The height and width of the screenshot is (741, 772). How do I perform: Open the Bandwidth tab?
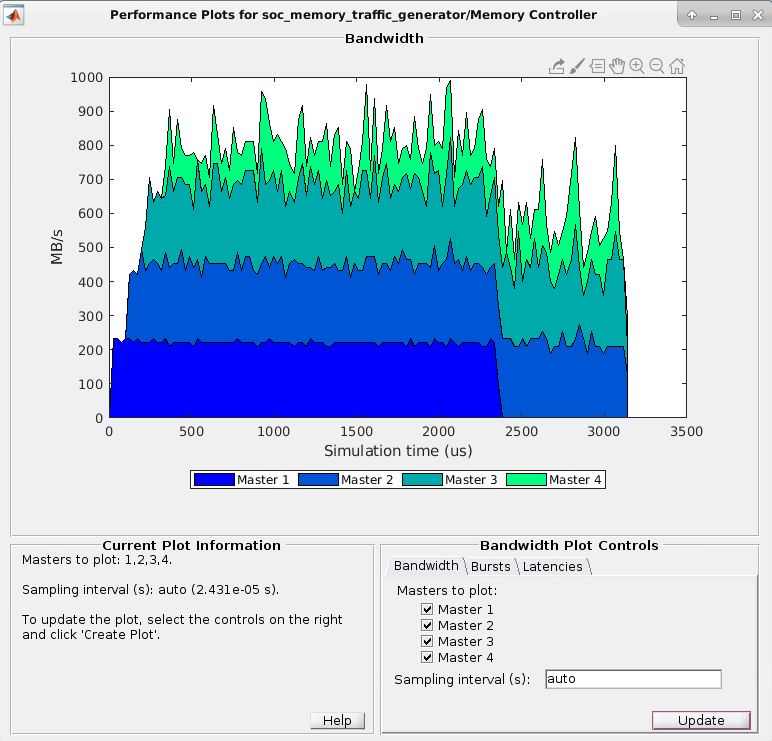click(x=426, y=566)
